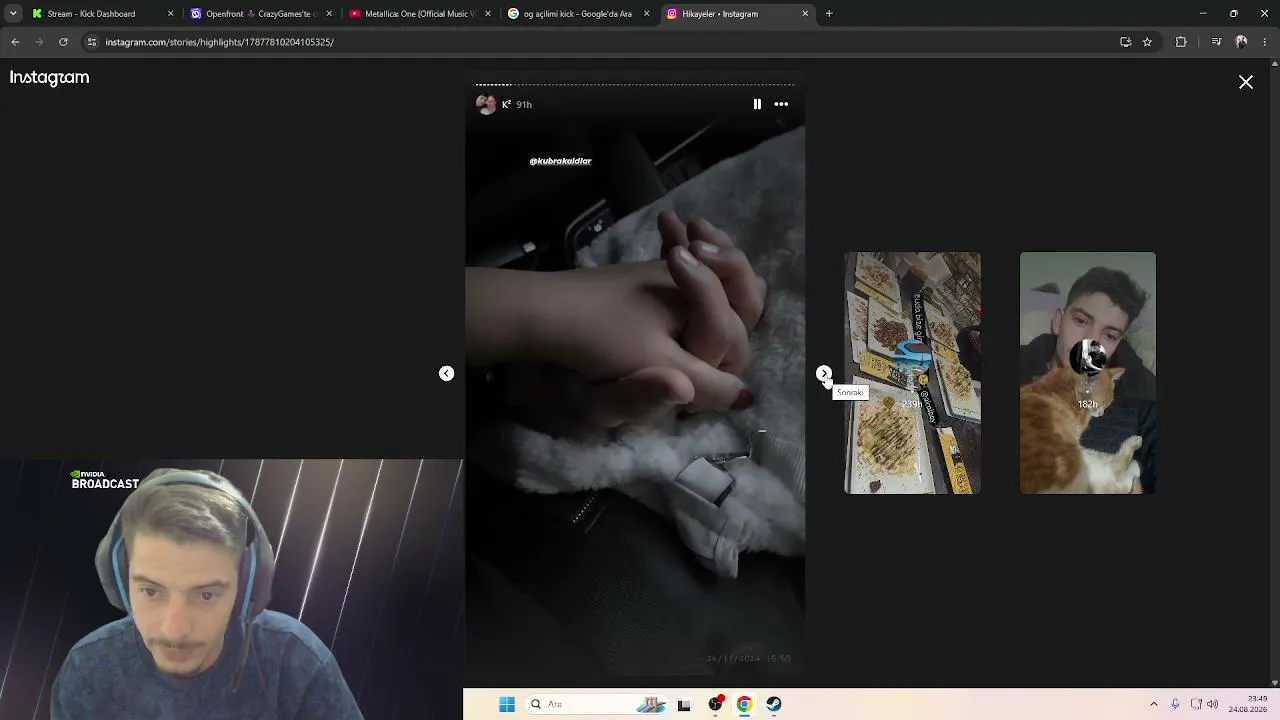The height and width of the screenshot is (720, 1280).
Task: Go forward in browser history
Action: [x=39, y=42]
